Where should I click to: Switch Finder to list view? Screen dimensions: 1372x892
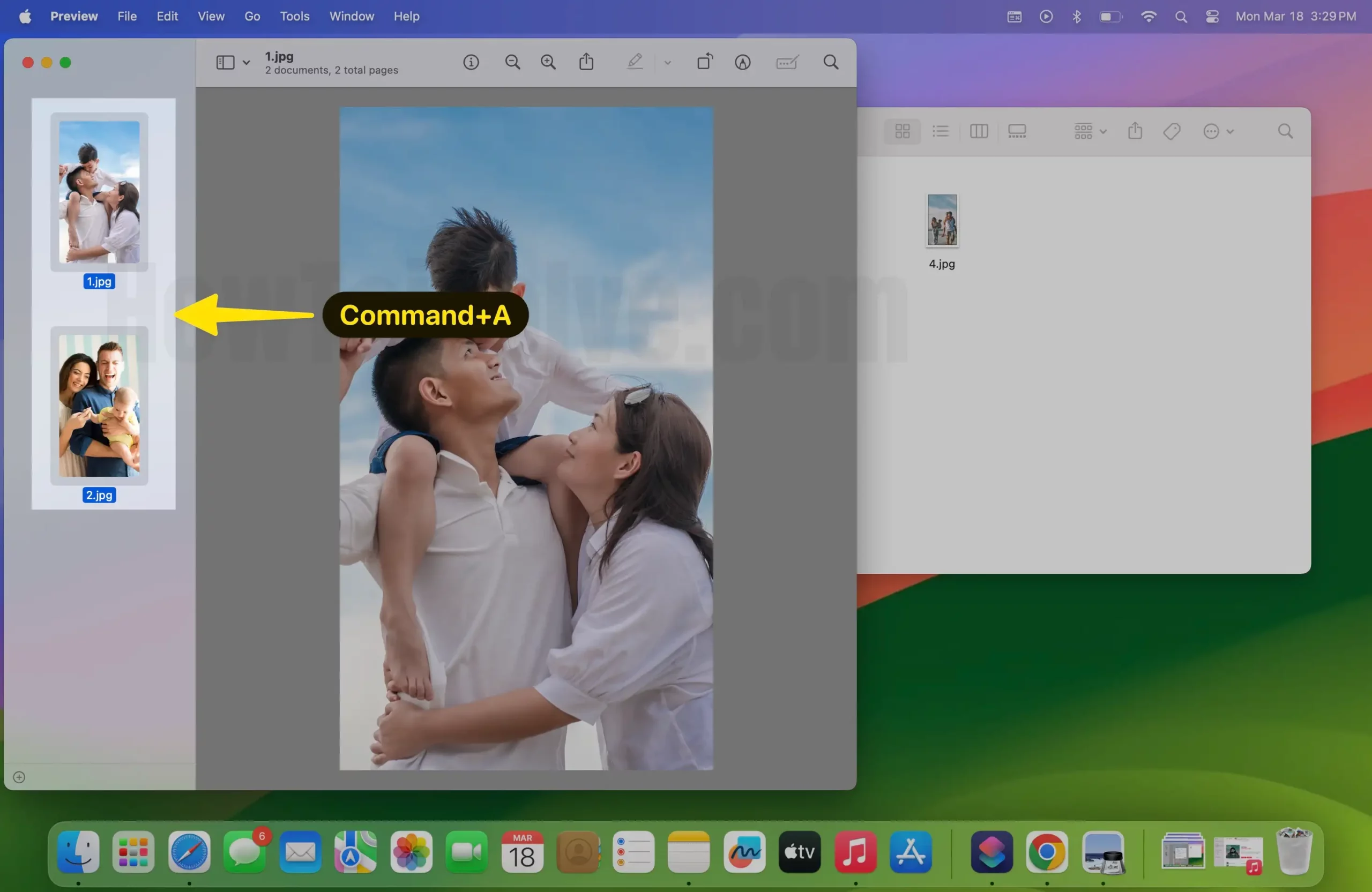tap(940, 131)
